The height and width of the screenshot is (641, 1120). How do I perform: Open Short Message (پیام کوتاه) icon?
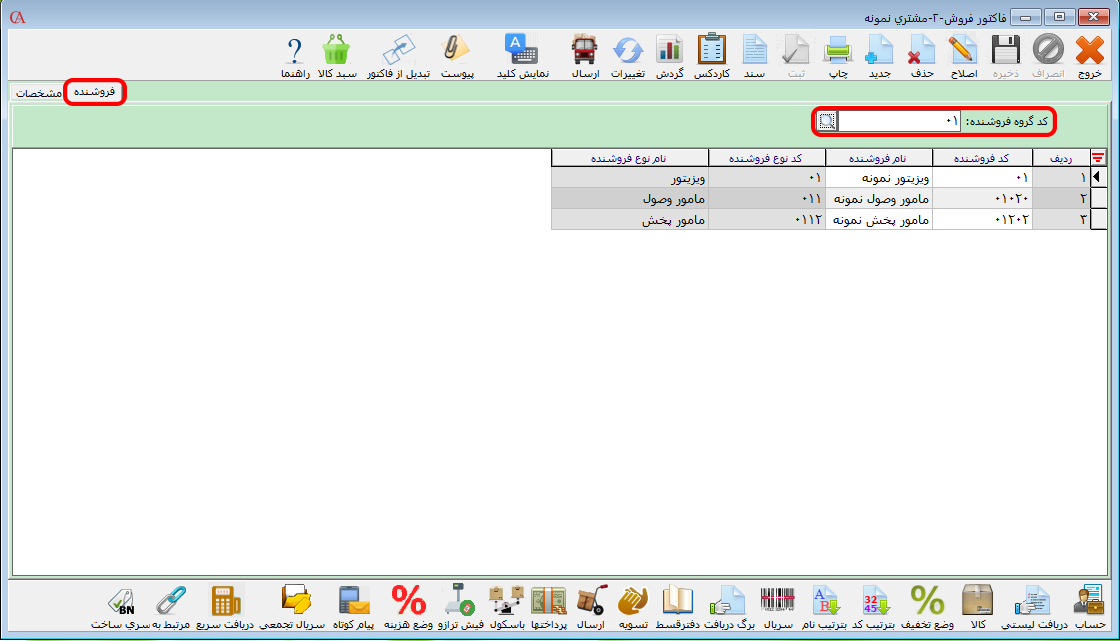(x=354, y=606)
